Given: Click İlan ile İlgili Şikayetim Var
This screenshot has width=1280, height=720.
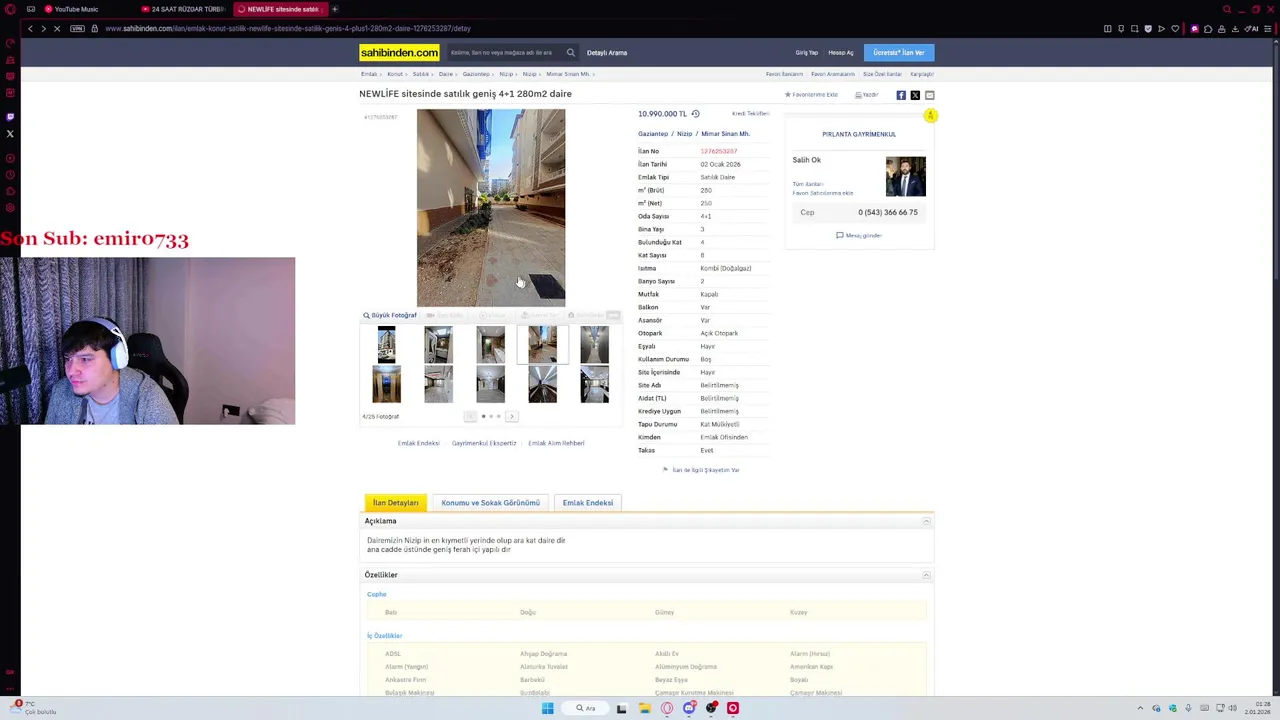Looking at the screenshot, I should [x=706, y=470].
